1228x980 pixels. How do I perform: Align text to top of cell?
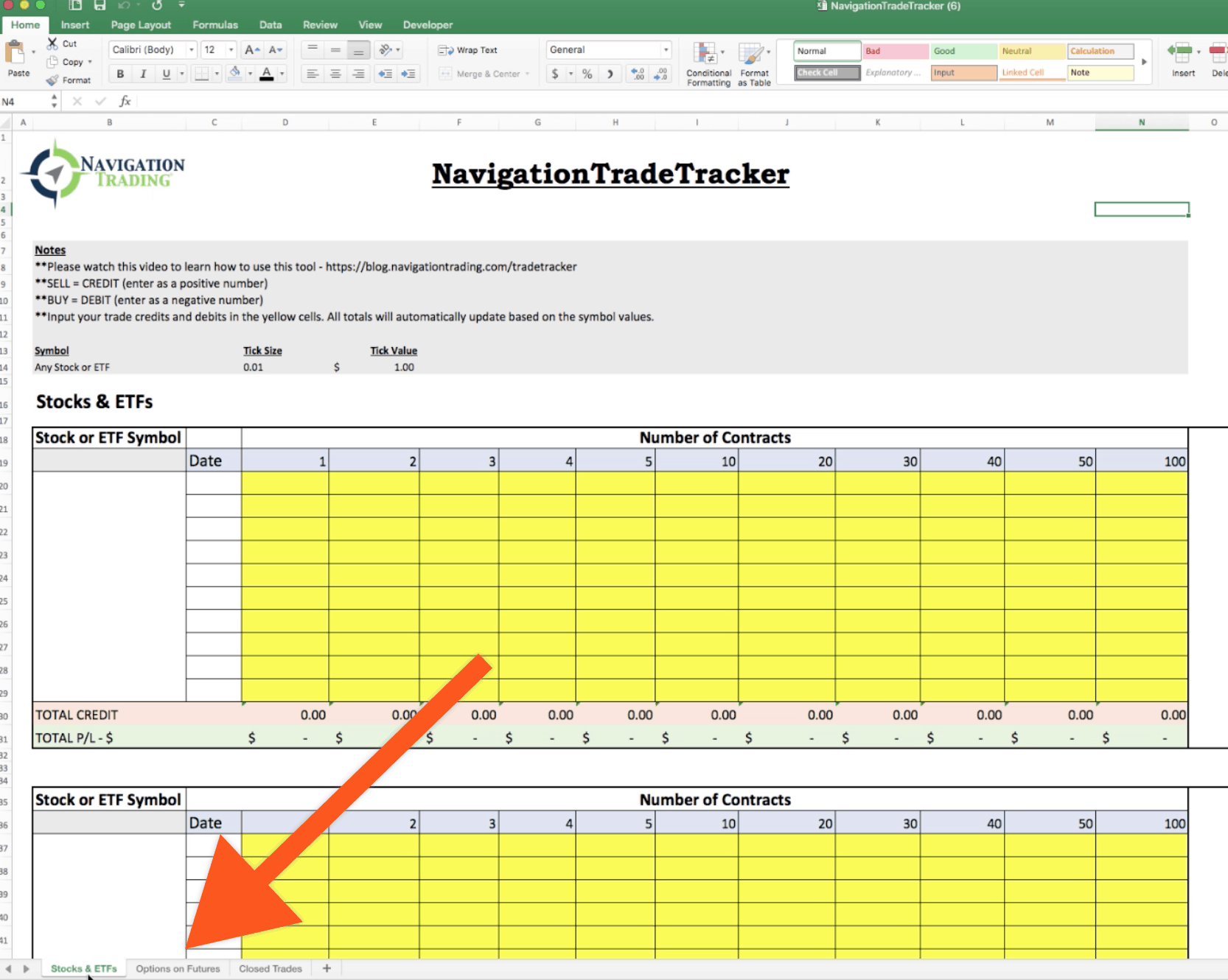313,50
